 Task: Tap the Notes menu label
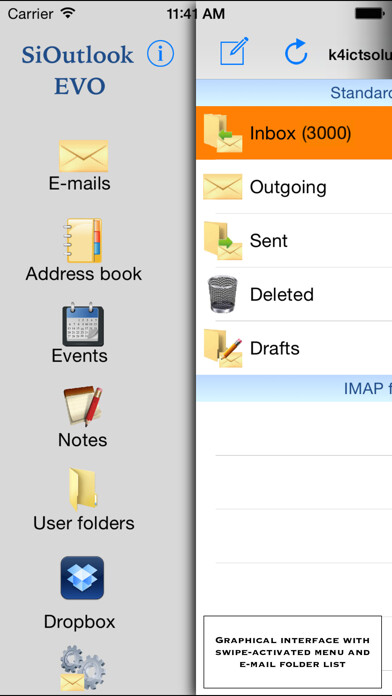[83, 440]
